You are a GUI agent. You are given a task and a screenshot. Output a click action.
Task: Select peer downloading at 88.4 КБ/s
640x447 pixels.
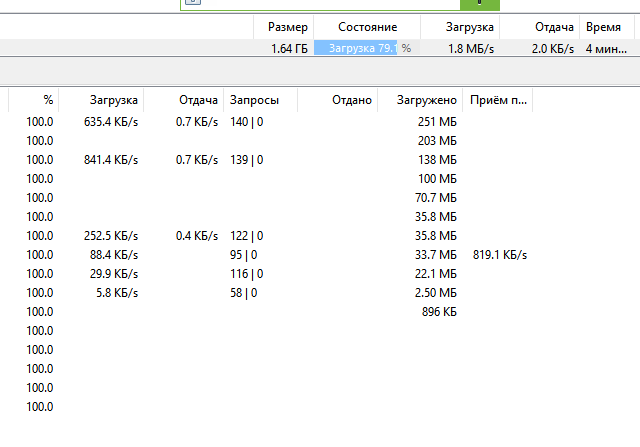click(114, 255)
